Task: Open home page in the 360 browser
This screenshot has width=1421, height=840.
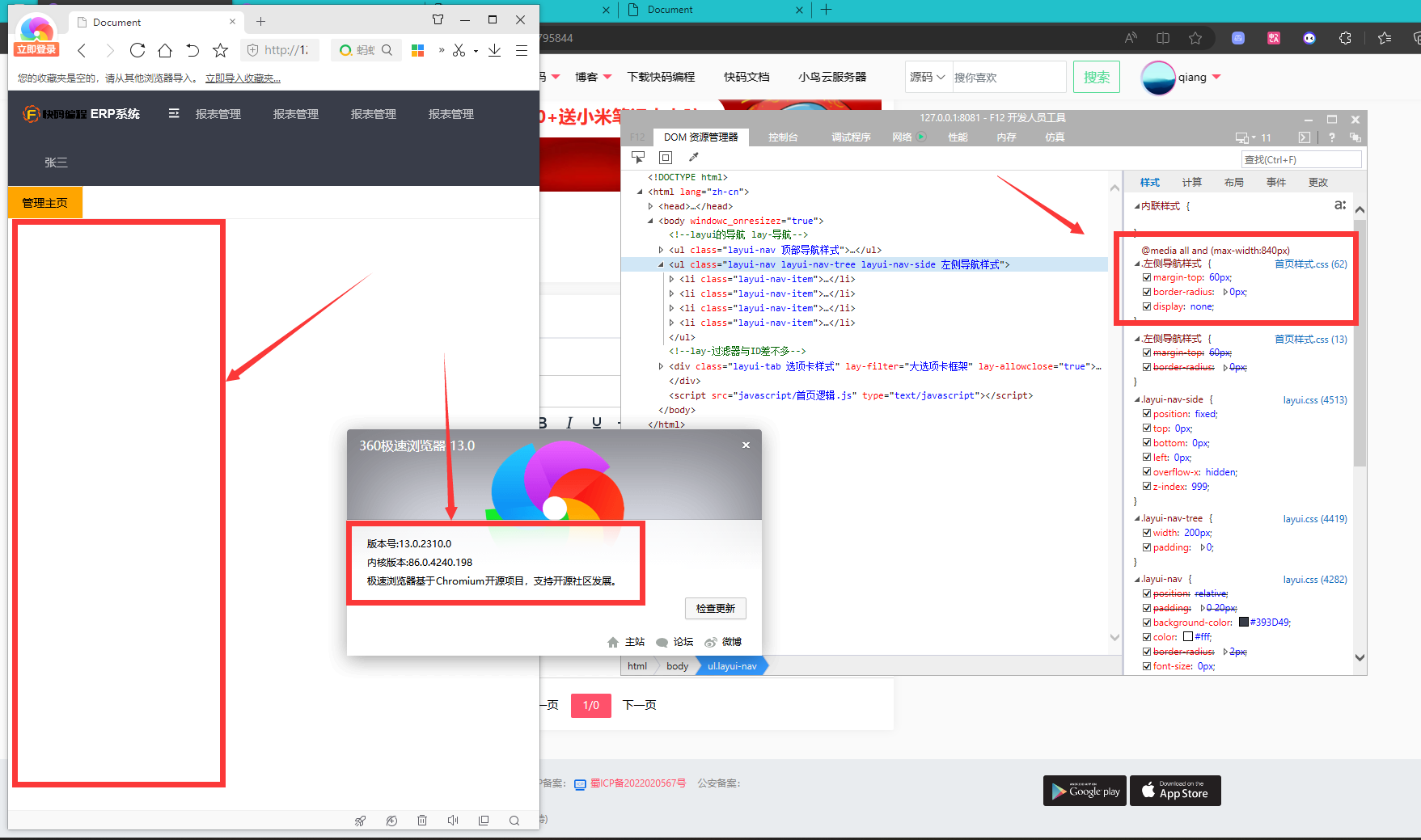Action: 165,50
